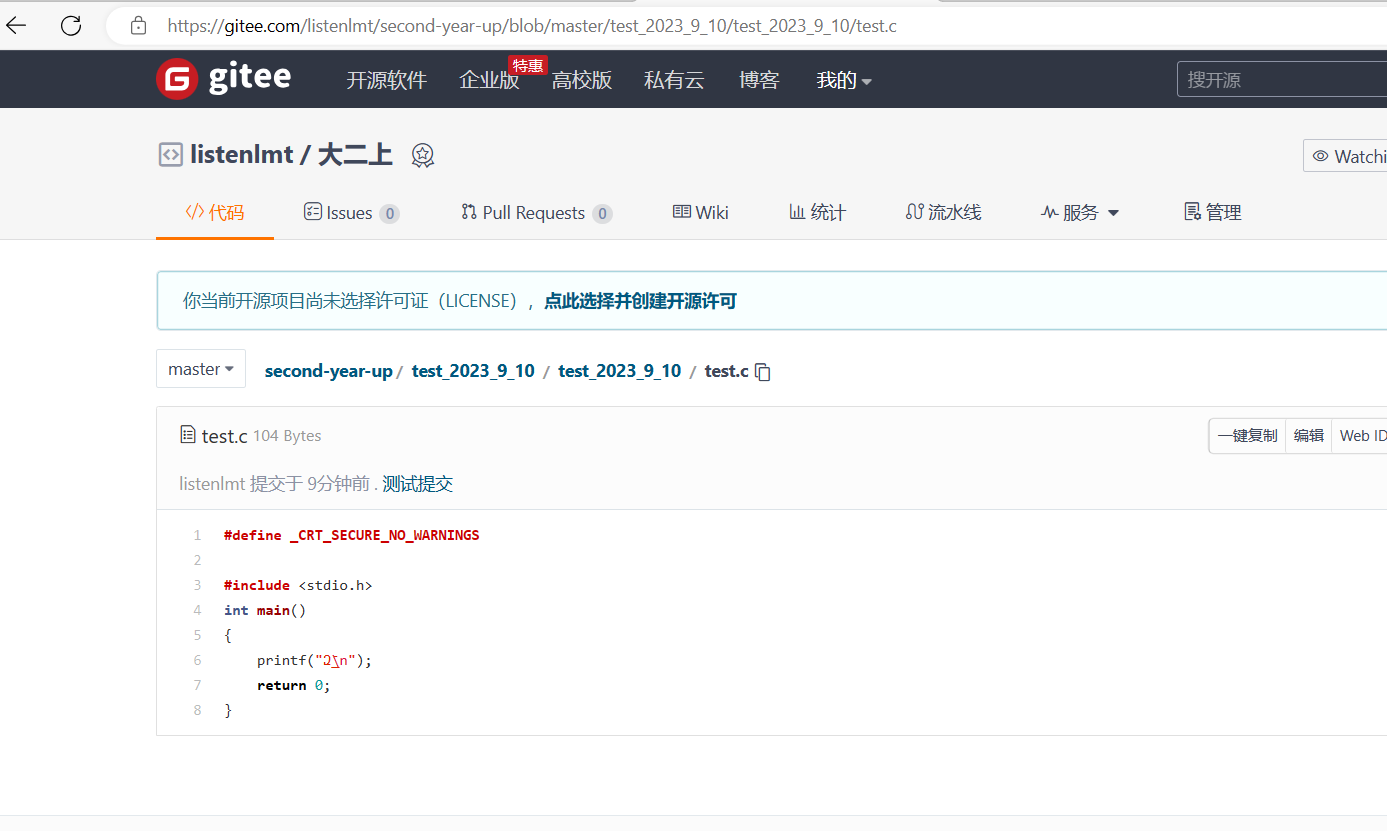Click the 一键复制 button
Image resolution: width=1387 pixels, height=831 pixels.
[1247, 435]
